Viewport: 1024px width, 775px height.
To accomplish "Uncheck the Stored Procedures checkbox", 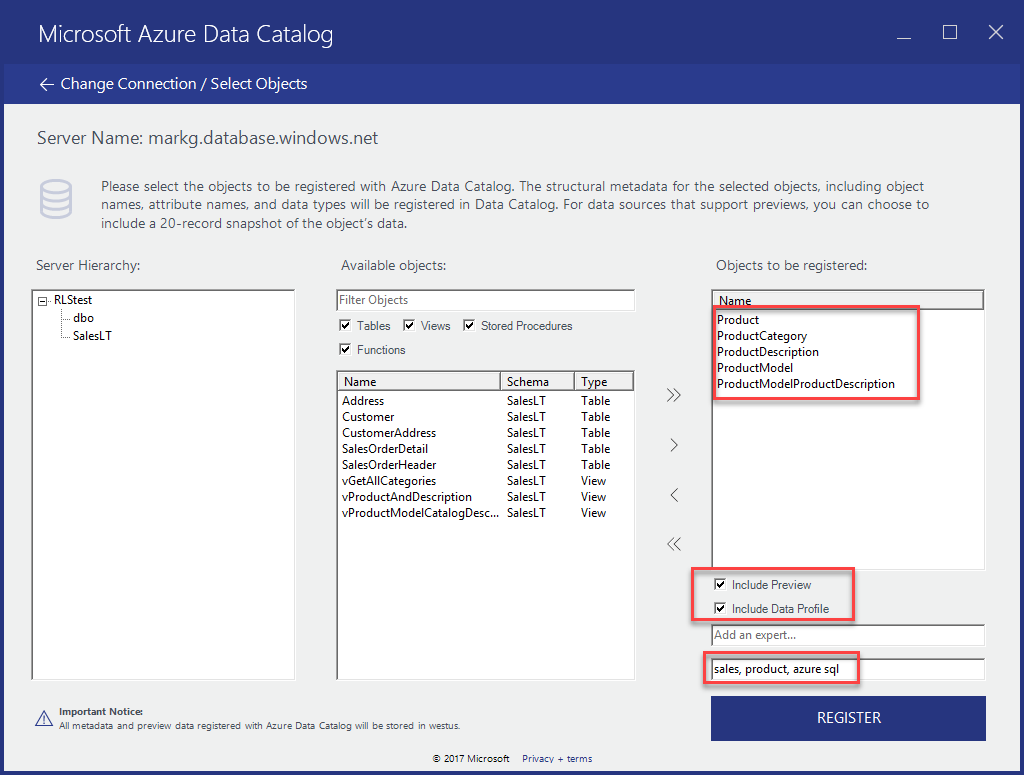I will coord(469,325).
